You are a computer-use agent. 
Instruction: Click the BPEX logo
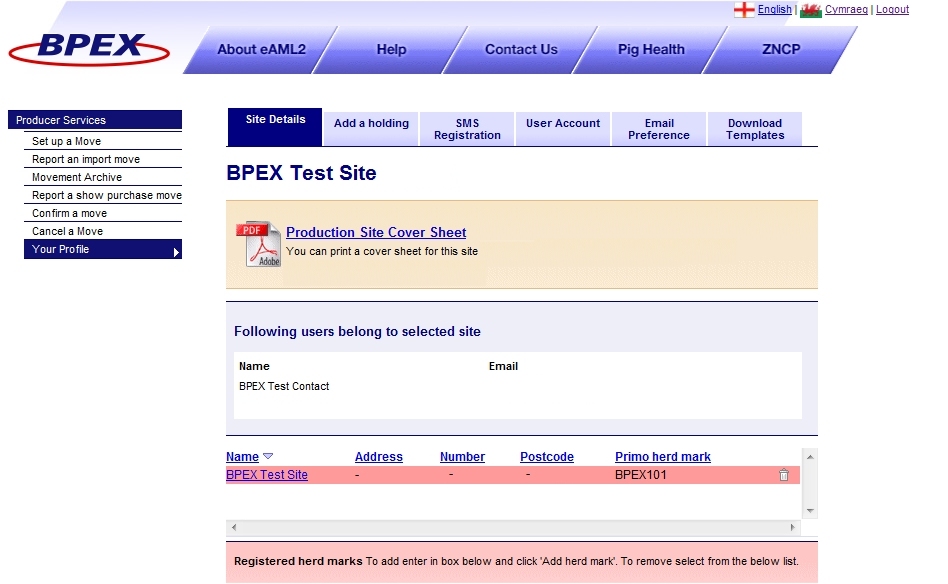pyautogui.click(x=90, y=48)
